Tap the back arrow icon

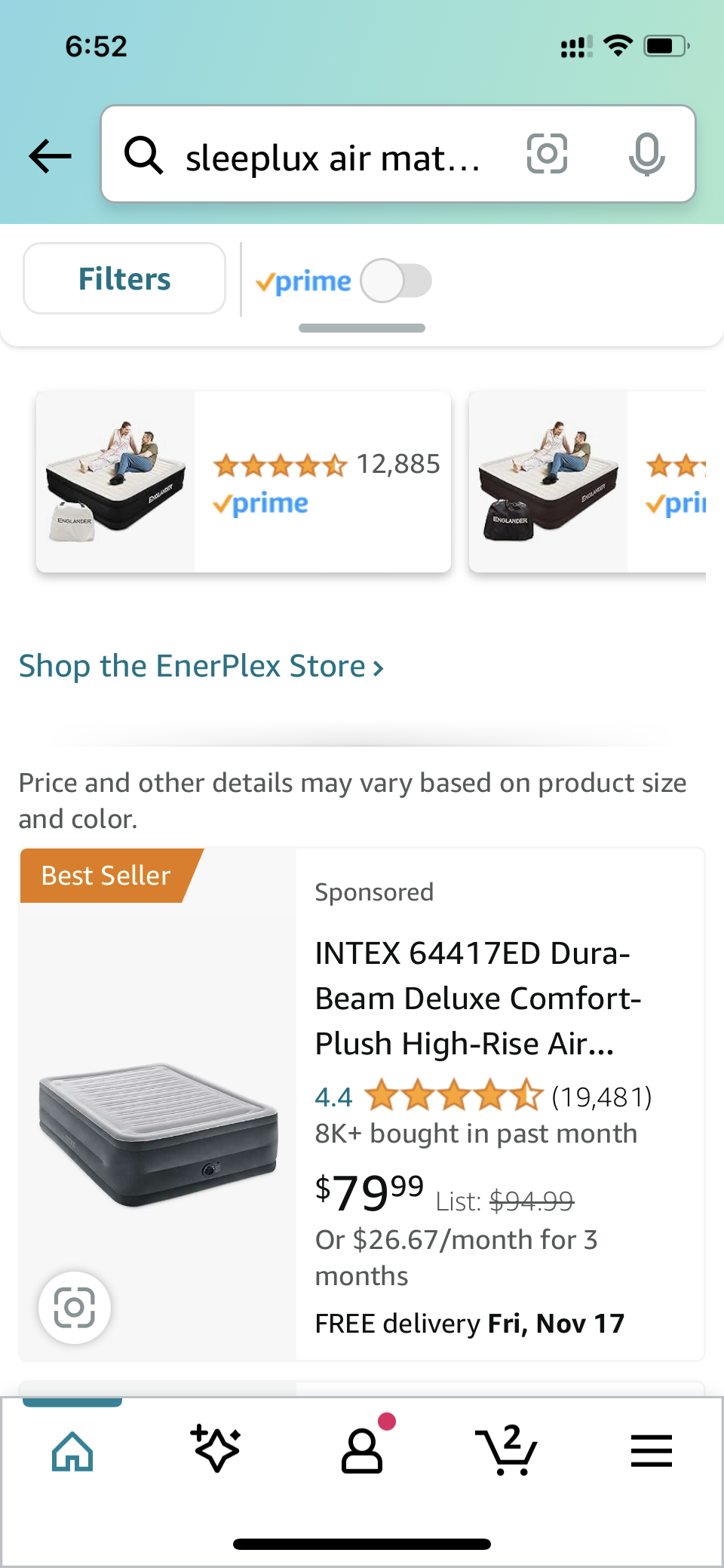[50, 156]
